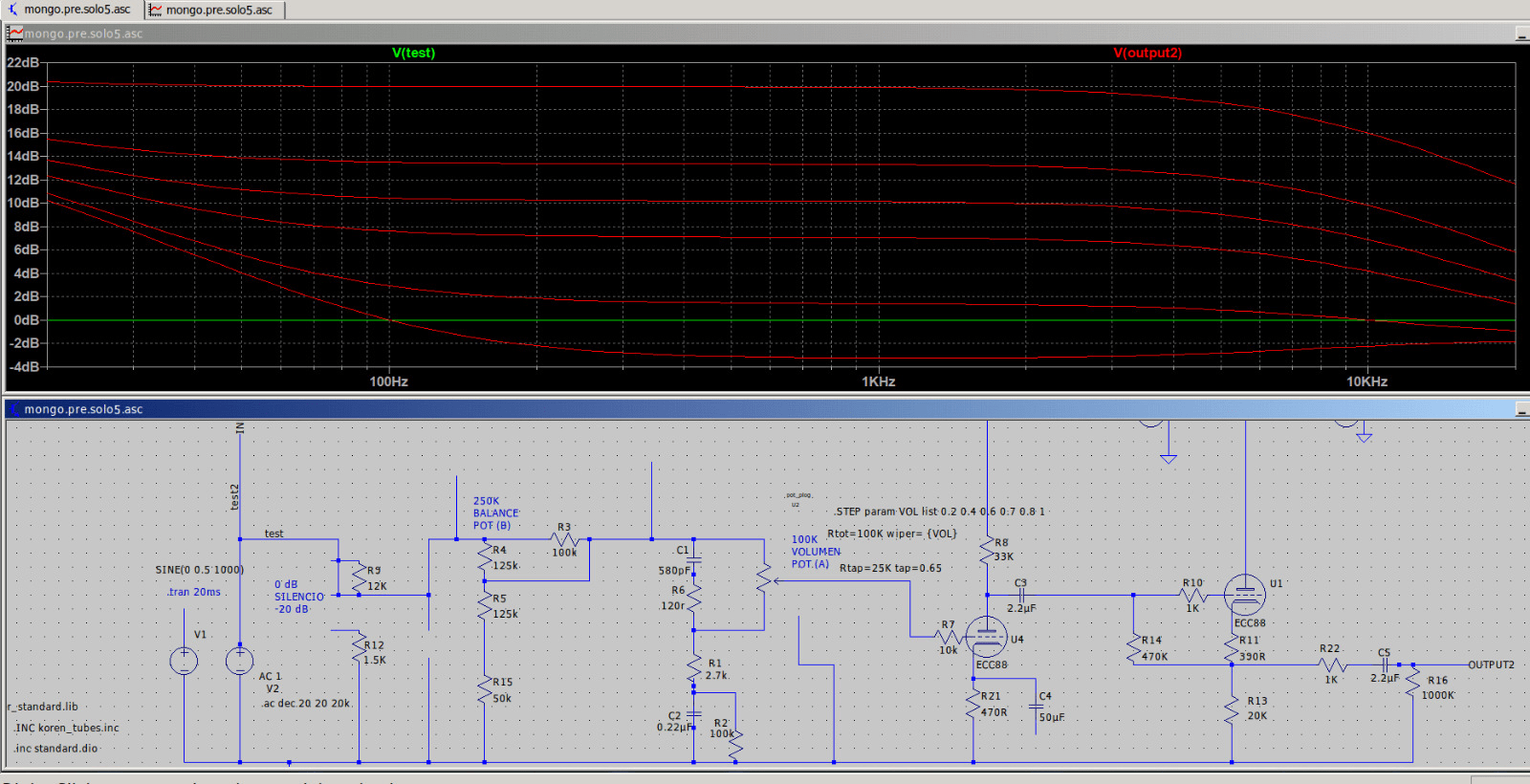Click the .ac dec 20 20 20k directive
The width and height of the screenshot is (1530, 784).
pos(307,704)
